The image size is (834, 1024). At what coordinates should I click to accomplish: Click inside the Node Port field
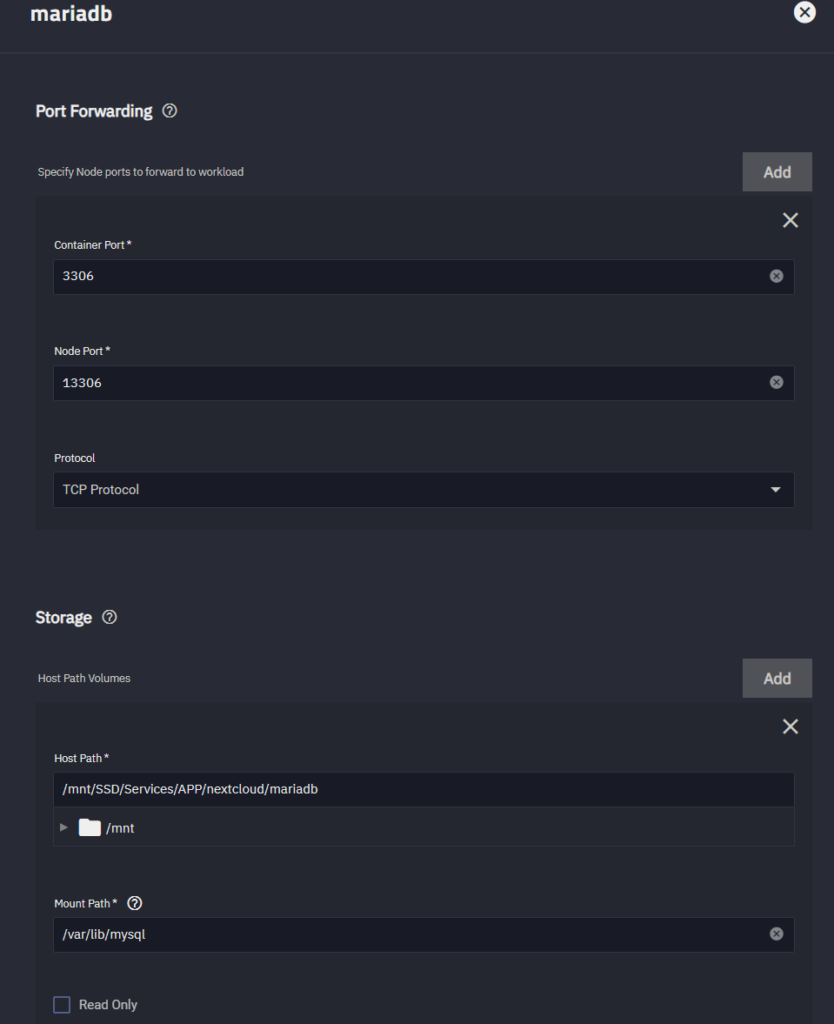pyautogui.click(x=400, y=382)
